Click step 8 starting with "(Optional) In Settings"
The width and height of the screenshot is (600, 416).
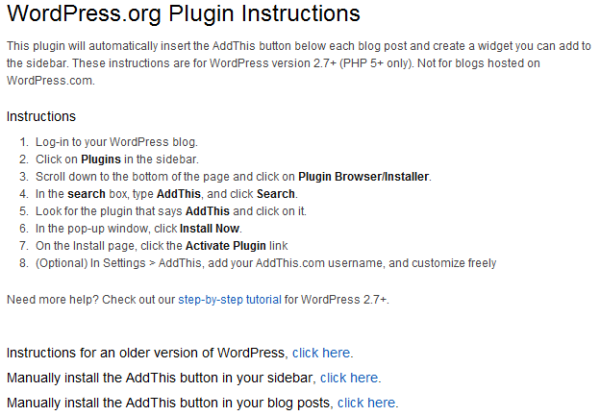point(266,263)
